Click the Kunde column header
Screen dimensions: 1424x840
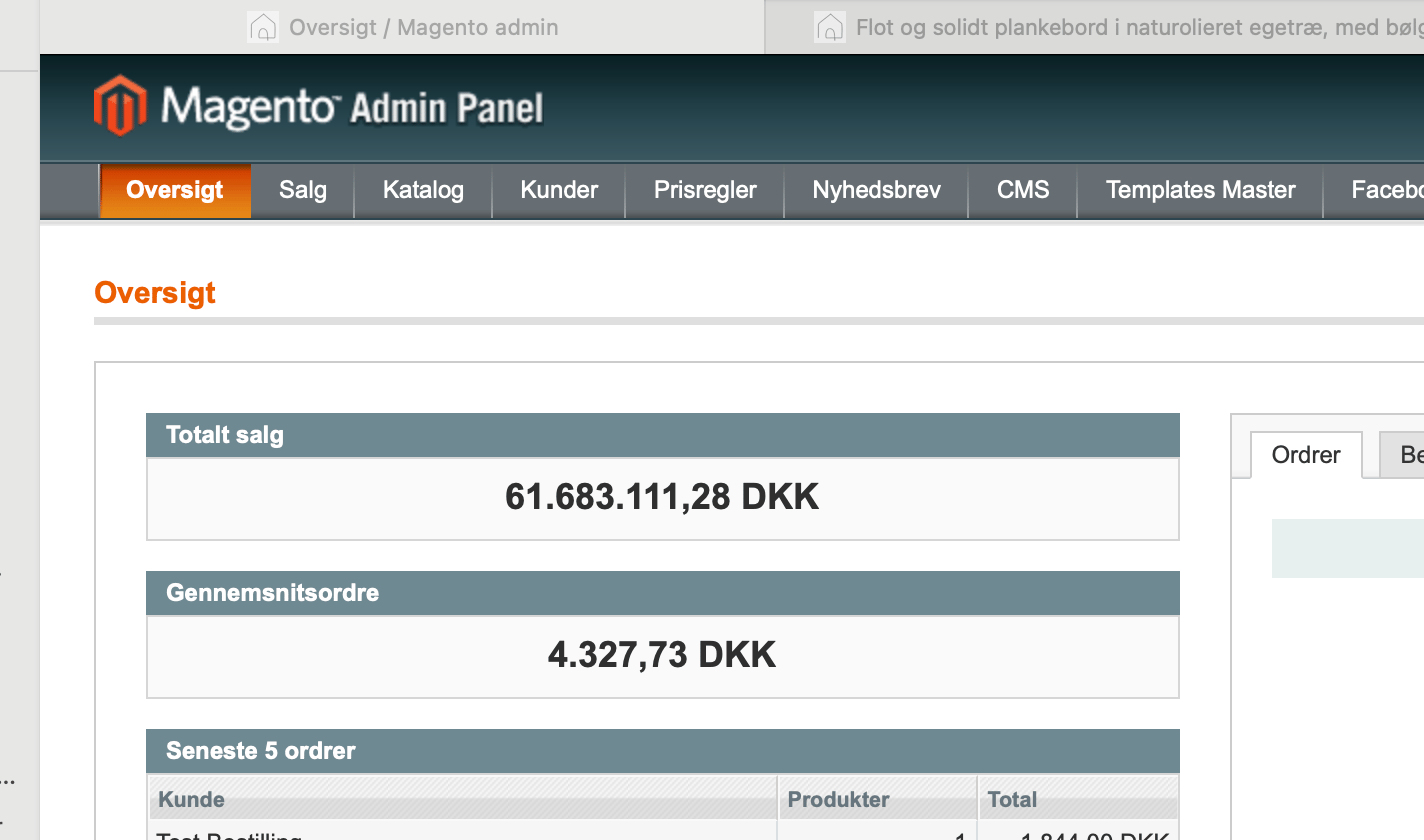(x=192, y=799)
